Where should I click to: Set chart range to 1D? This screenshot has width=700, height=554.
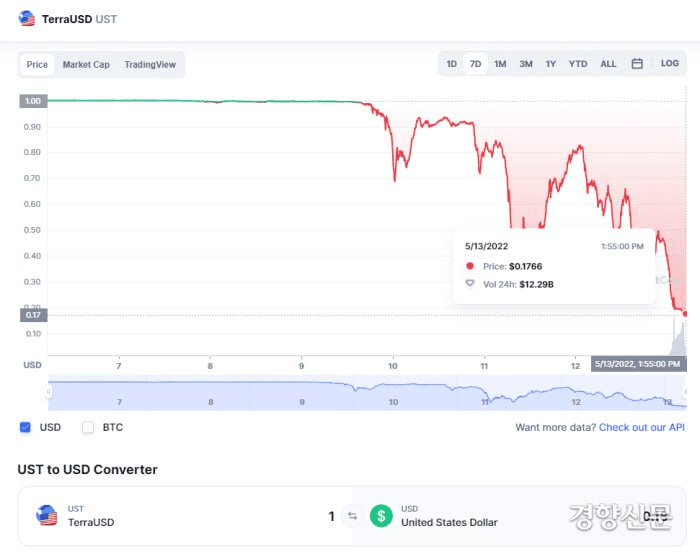pyautogui.click(x=452, y=64)
